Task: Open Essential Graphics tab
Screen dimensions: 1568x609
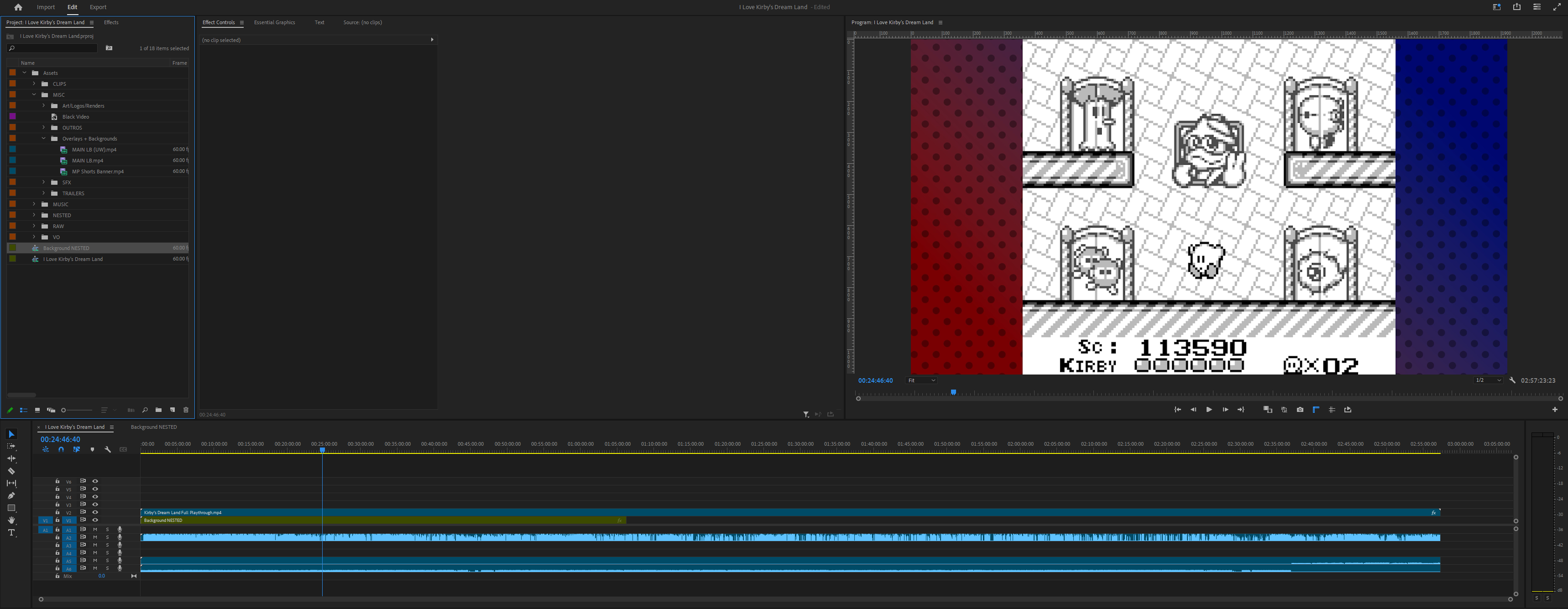Action: coord(275,22)
